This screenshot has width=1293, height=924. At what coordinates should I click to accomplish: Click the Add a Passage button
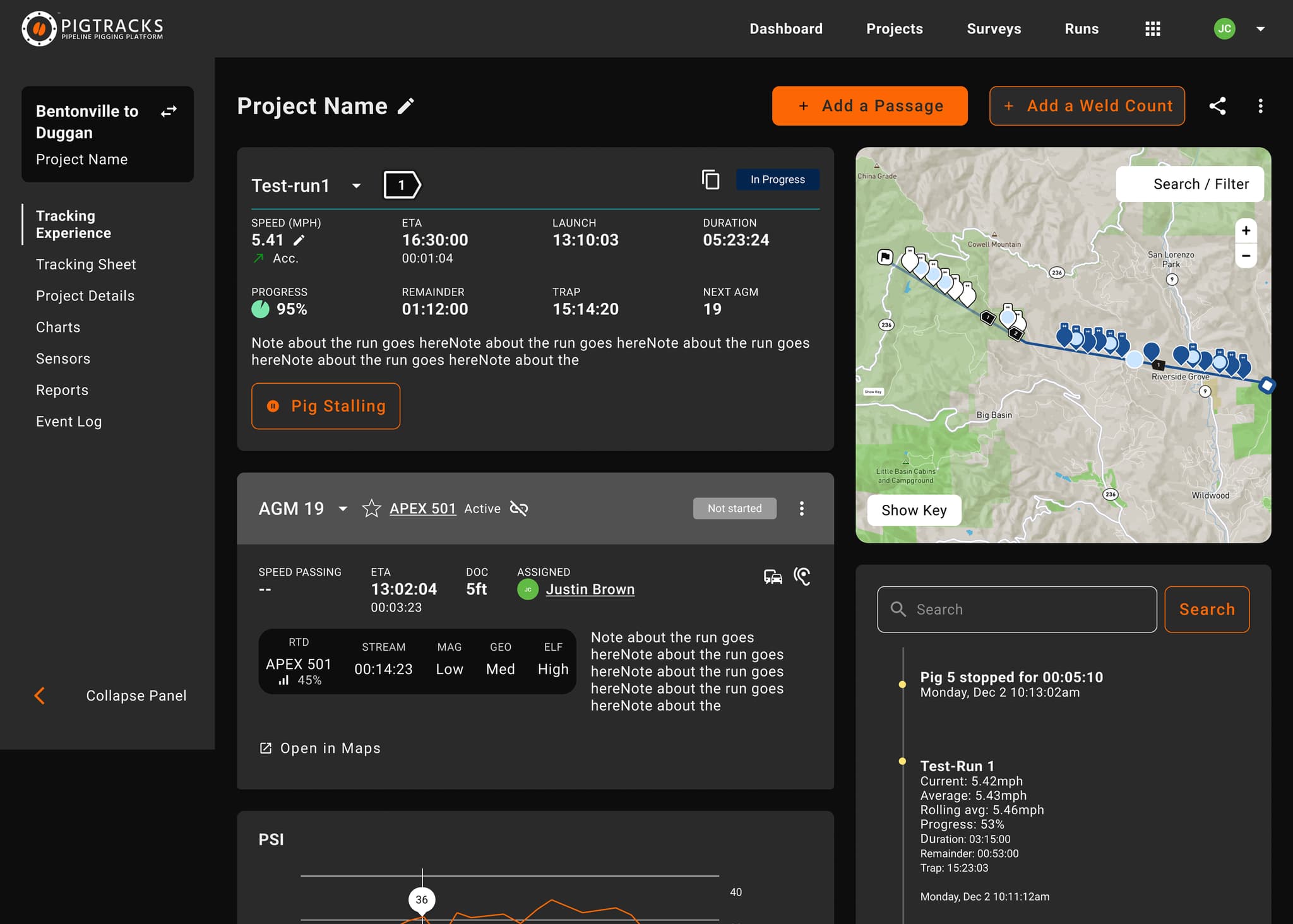click(x=869, y=105)
